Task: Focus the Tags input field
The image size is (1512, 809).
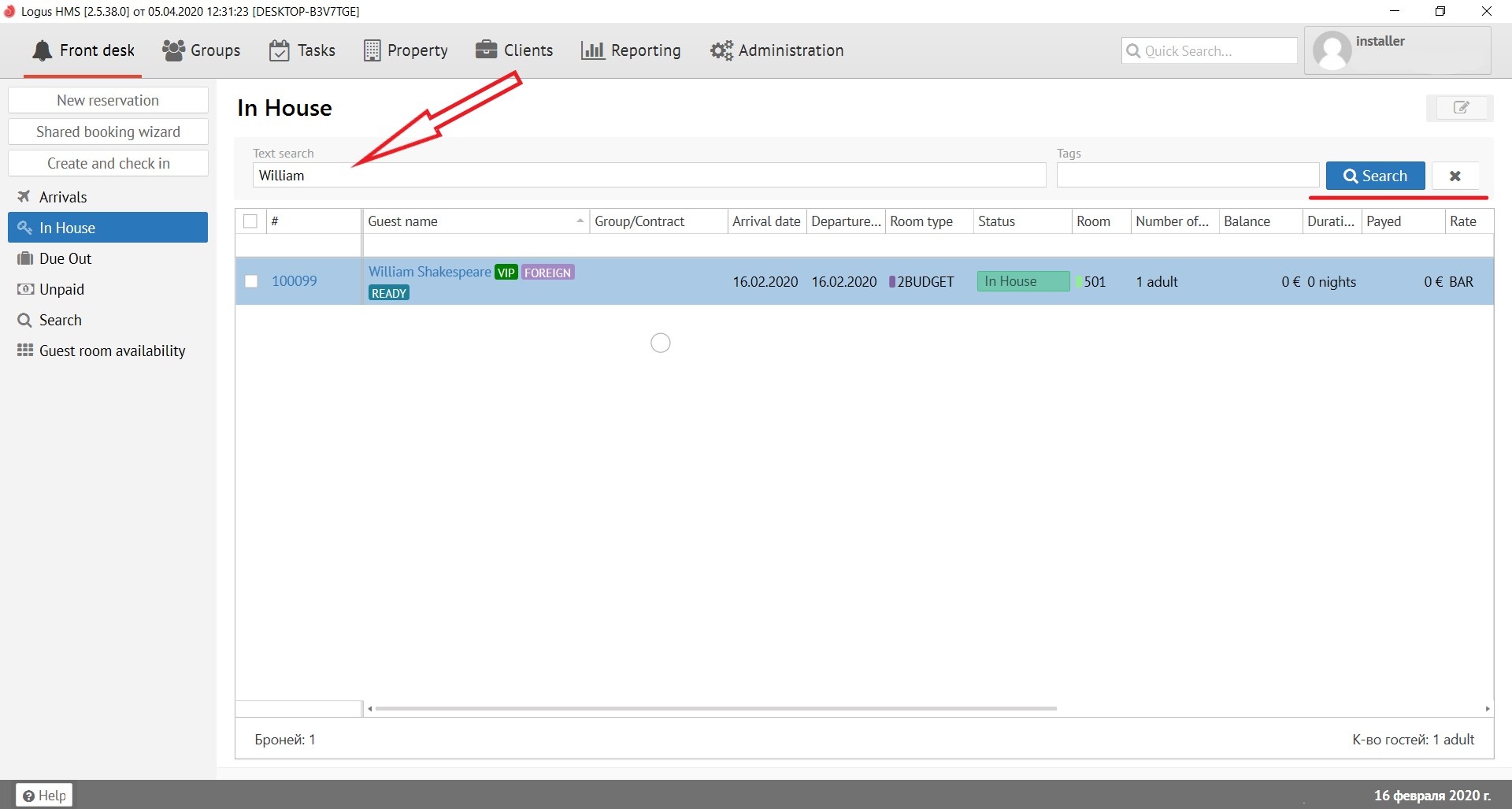Action: 1188,175
